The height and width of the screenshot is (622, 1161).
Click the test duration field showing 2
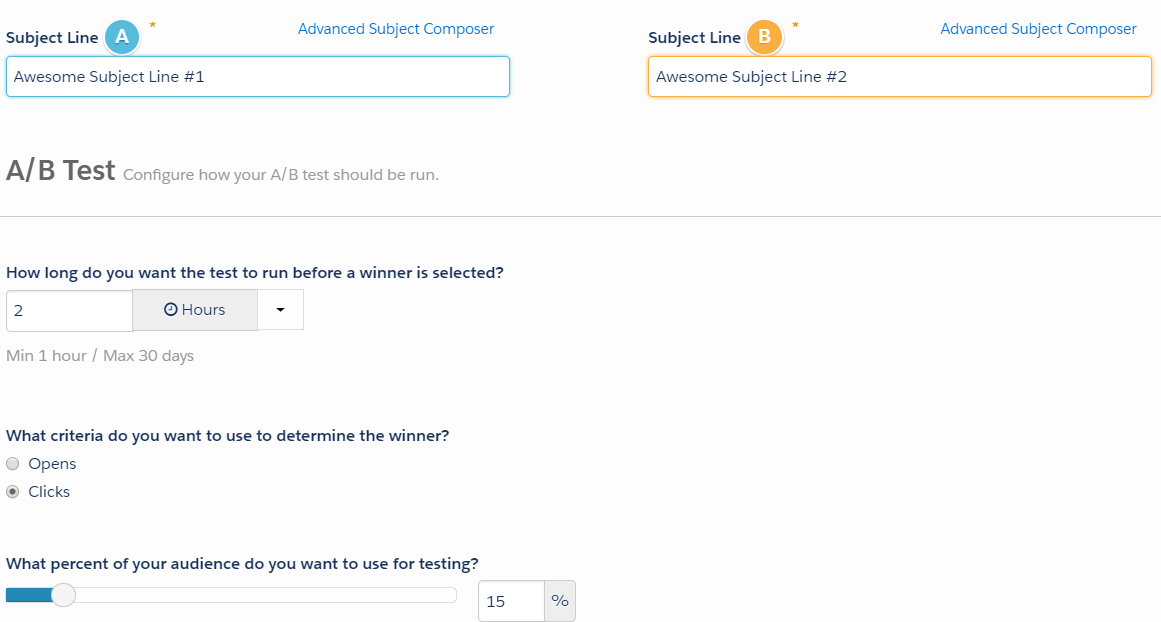pos(68,310)
